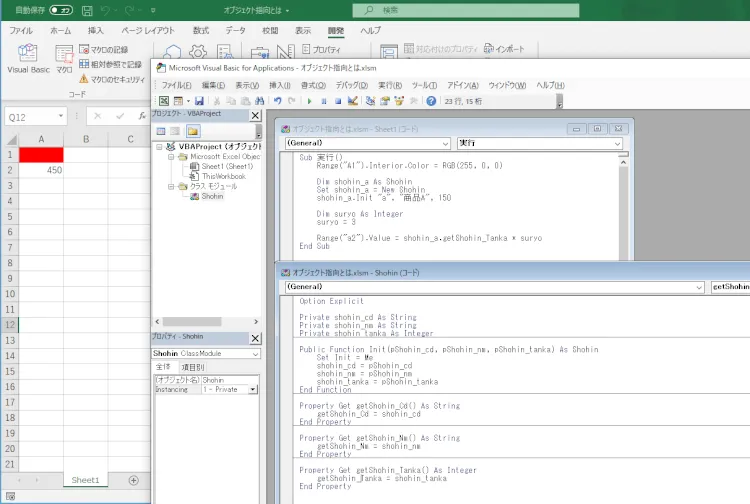Open the VBA ウィンドウ(W) menu

point(507,85)
